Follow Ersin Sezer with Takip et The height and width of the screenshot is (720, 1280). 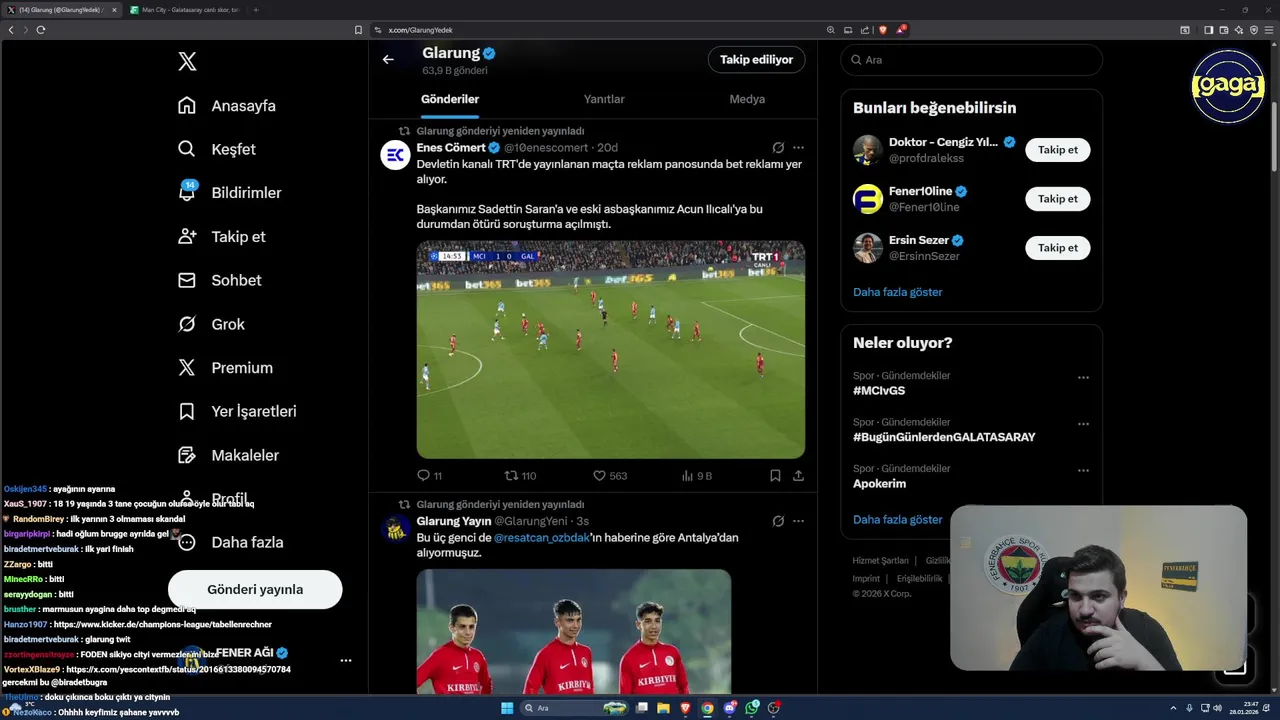tap(1057, 248)
